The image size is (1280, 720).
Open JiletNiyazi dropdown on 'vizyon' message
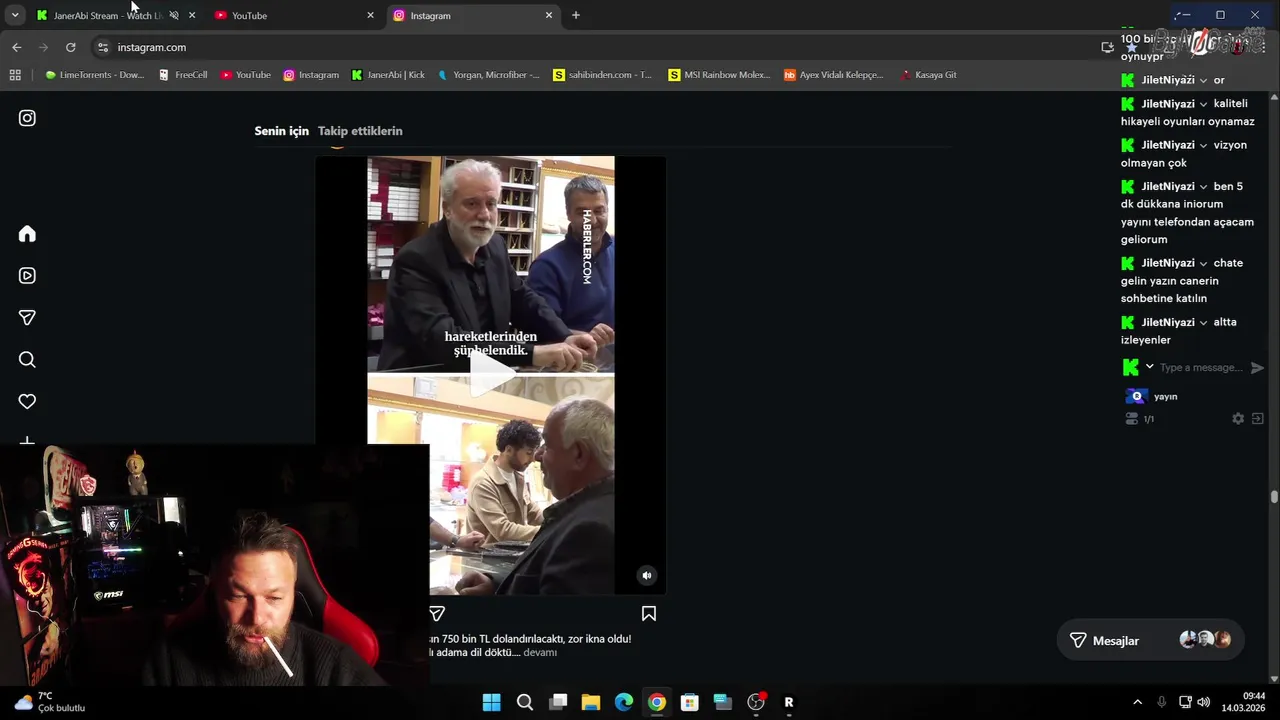point(1203,145)
